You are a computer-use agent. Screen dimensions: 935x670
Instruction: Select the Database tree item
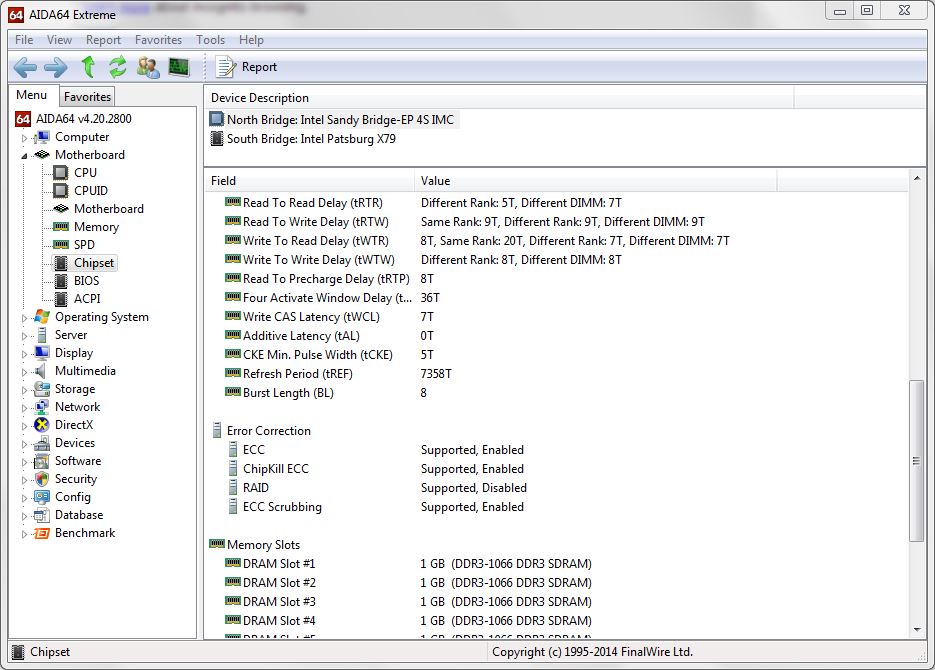pyautogui.click(x=79, y=515)
